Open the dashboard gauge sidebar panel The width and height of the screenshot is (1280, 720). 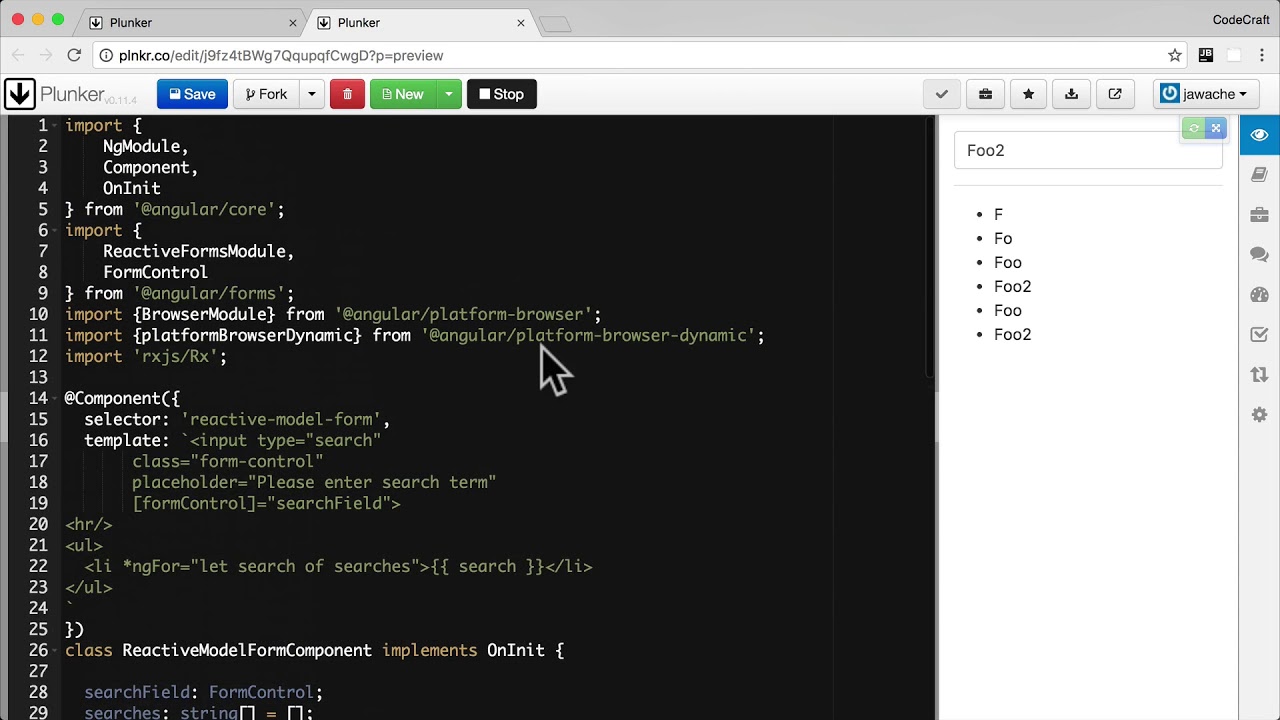(1259, 295)
